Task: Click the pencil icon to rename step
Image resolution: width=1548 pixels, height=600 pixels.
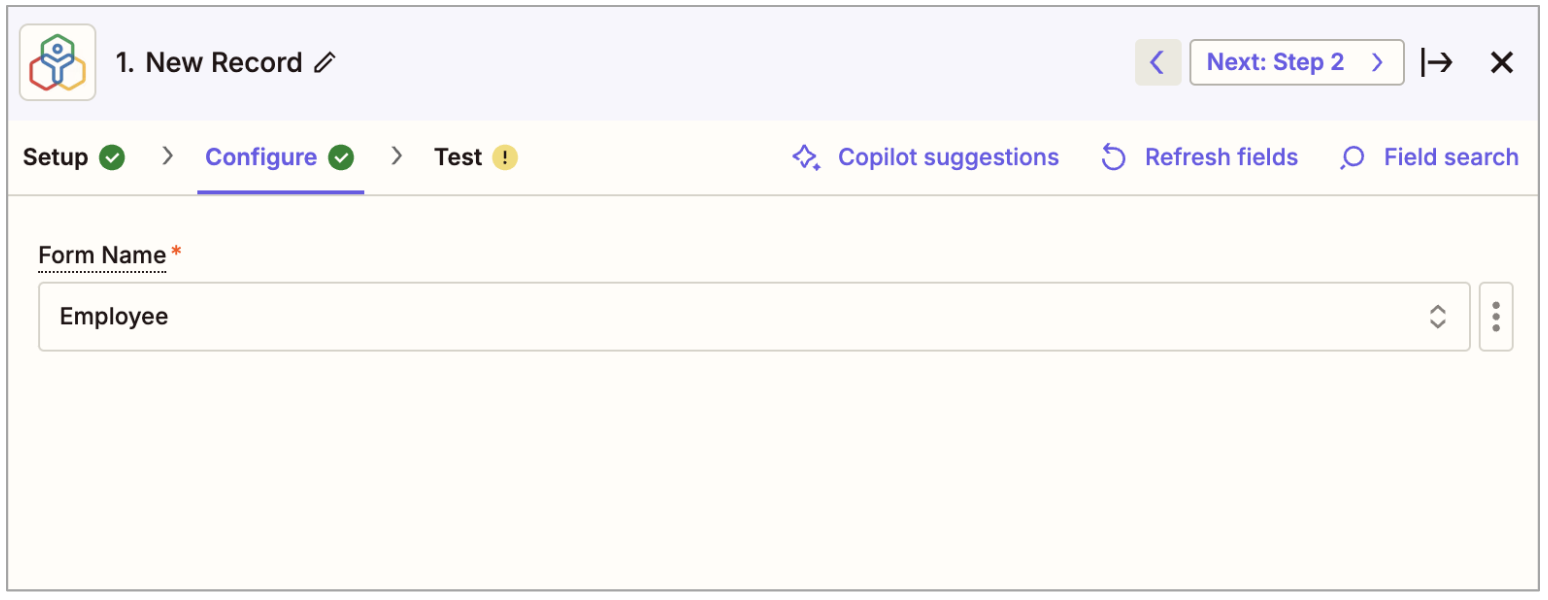Action: [324, 63]
